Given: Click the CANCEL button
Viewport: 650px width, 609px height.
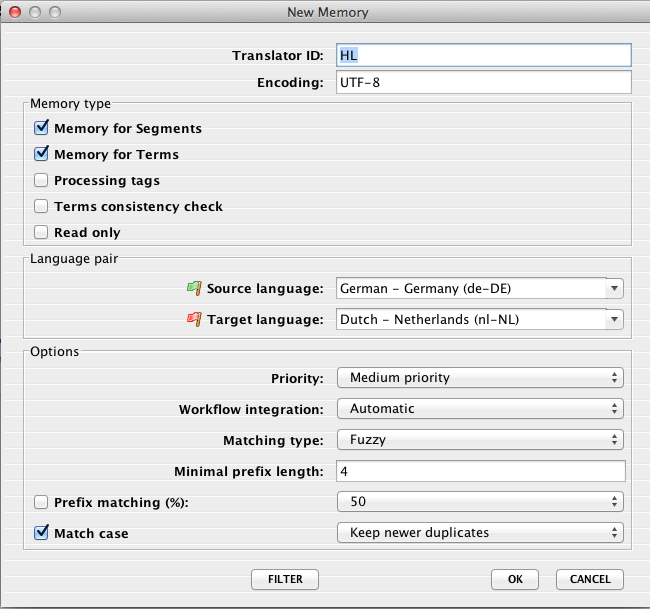Looking at the screenshot, I should pos(590,579).
